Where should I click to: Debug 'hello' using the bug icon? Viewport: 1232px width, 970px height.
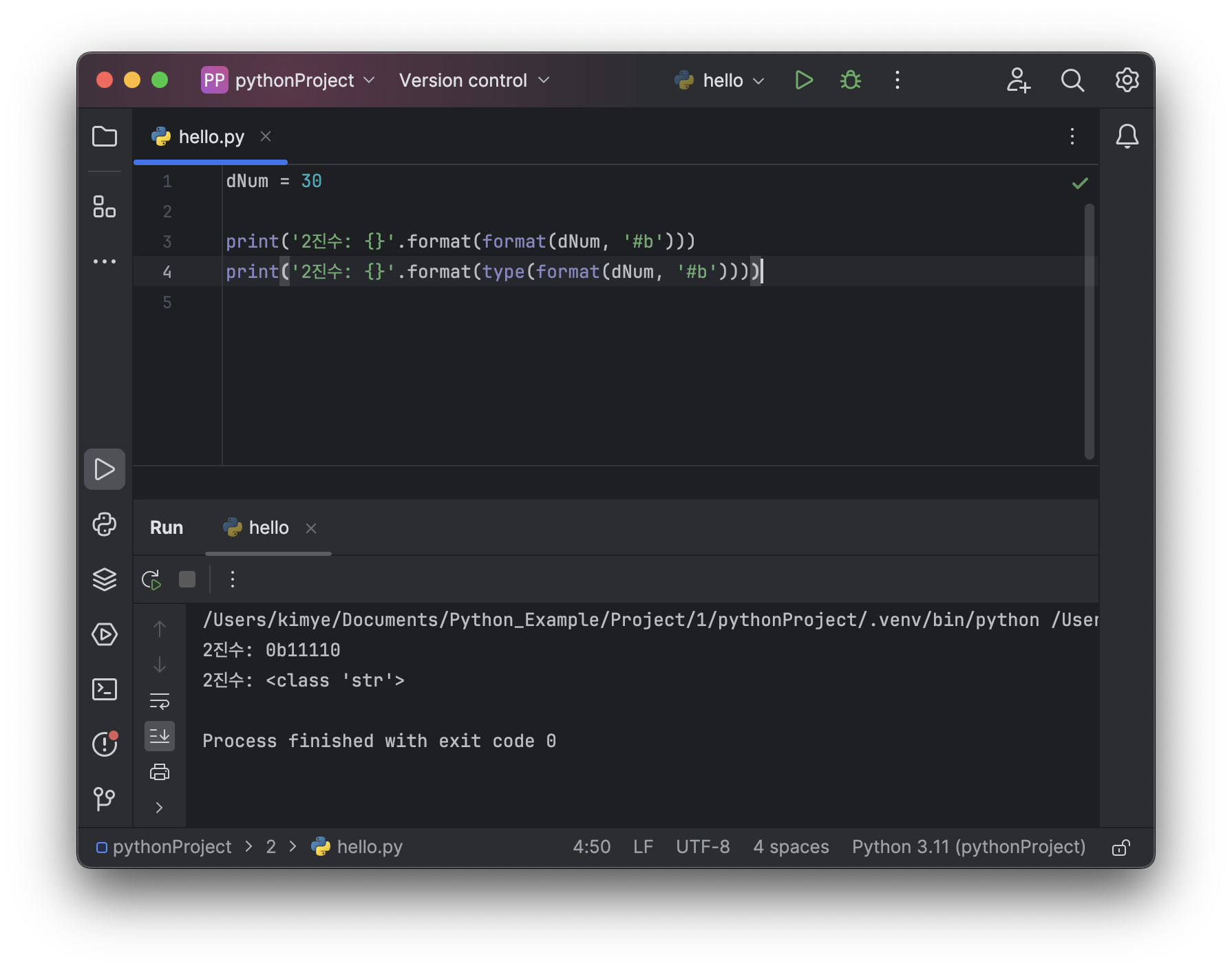click(851, 80)
